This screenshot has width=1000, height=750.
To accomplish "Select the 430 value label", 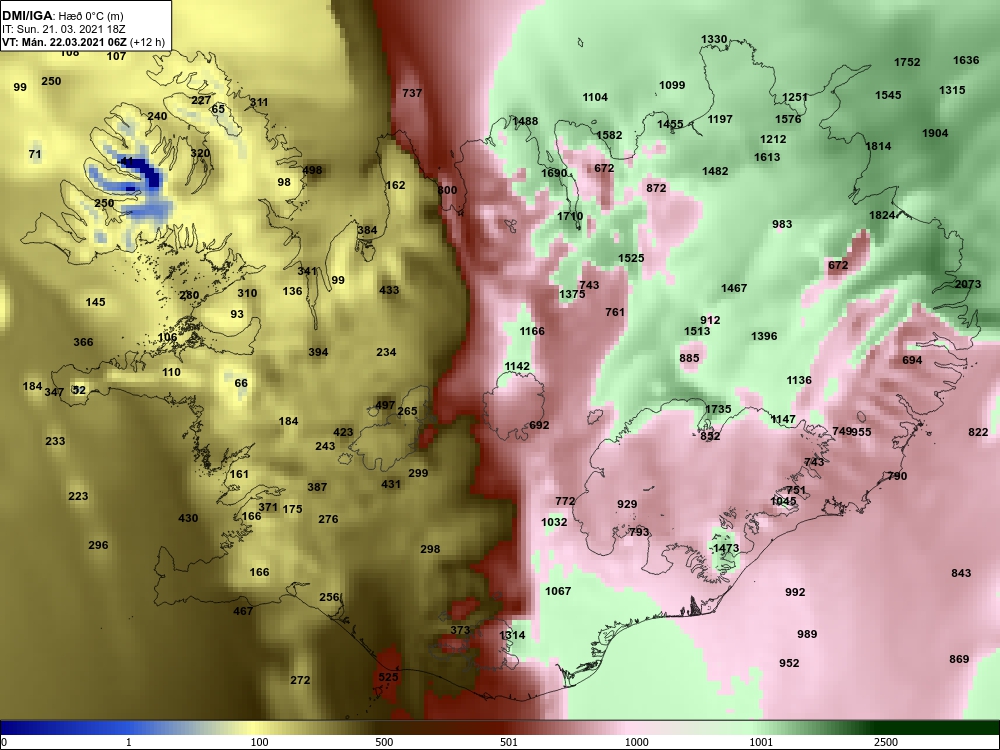I will 188,518.
